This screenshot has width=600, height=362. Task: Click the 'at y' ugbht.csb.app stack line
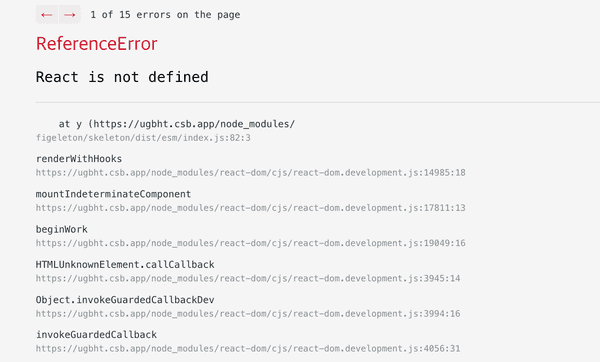click(x=177, y=124)
